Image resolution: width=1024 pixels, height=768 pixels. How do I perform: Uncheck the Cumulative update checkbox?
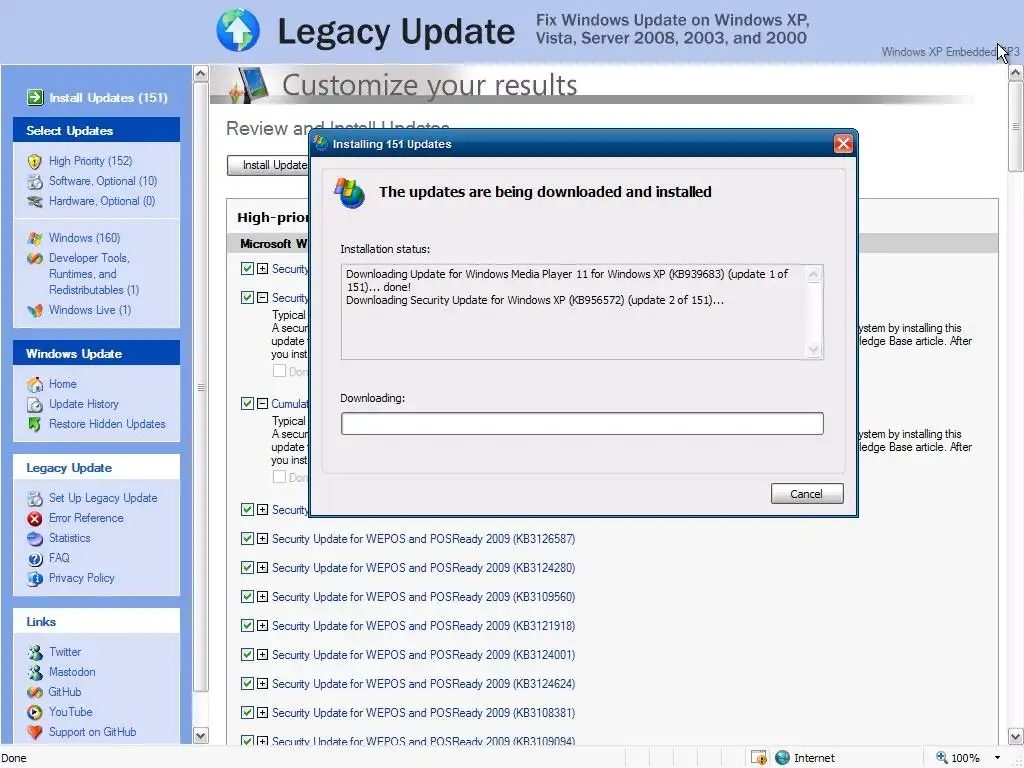pyautogui.click(x=247, y=404)
